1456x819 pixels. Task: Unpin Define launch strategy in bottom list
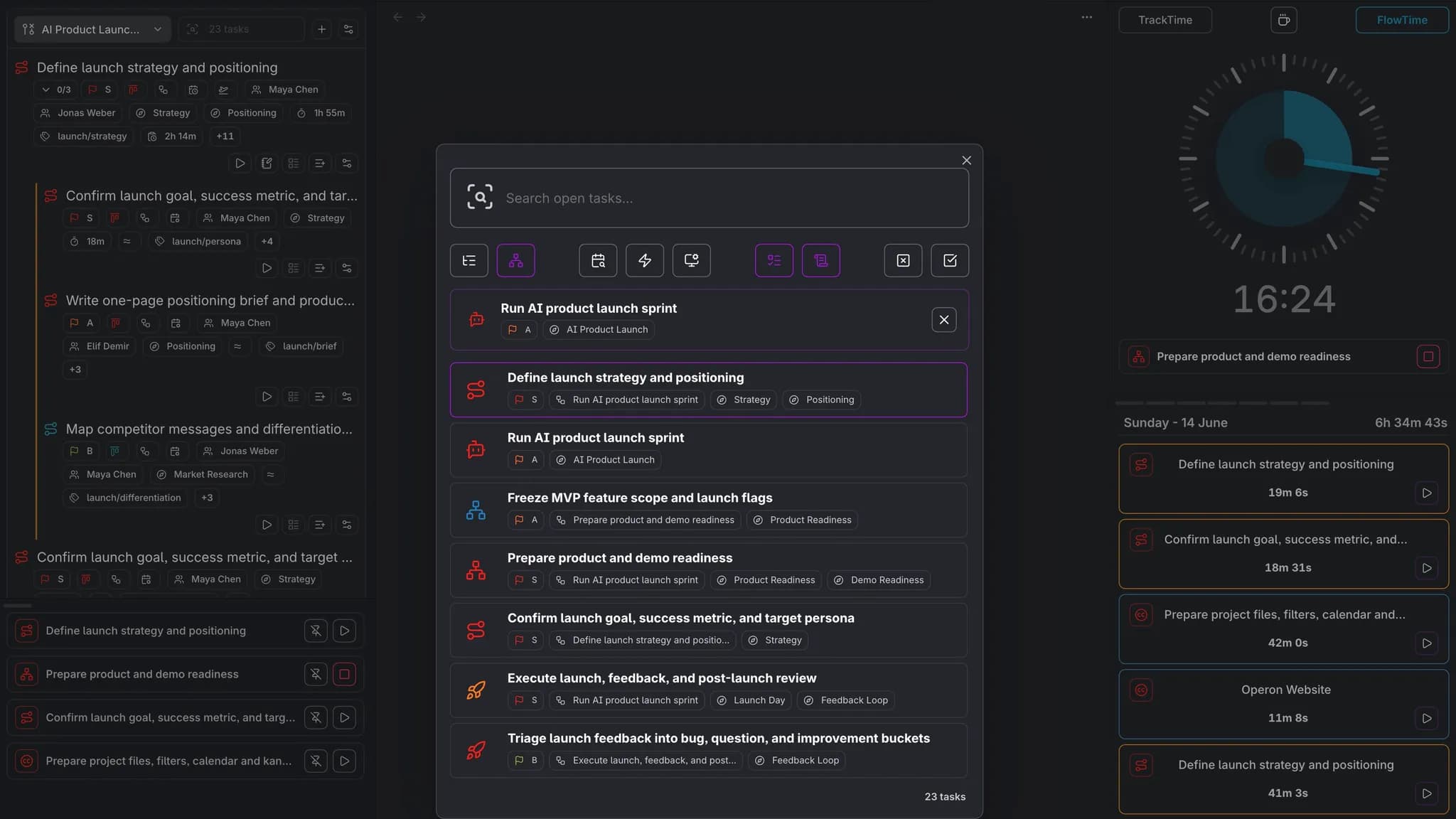[316, 631]
